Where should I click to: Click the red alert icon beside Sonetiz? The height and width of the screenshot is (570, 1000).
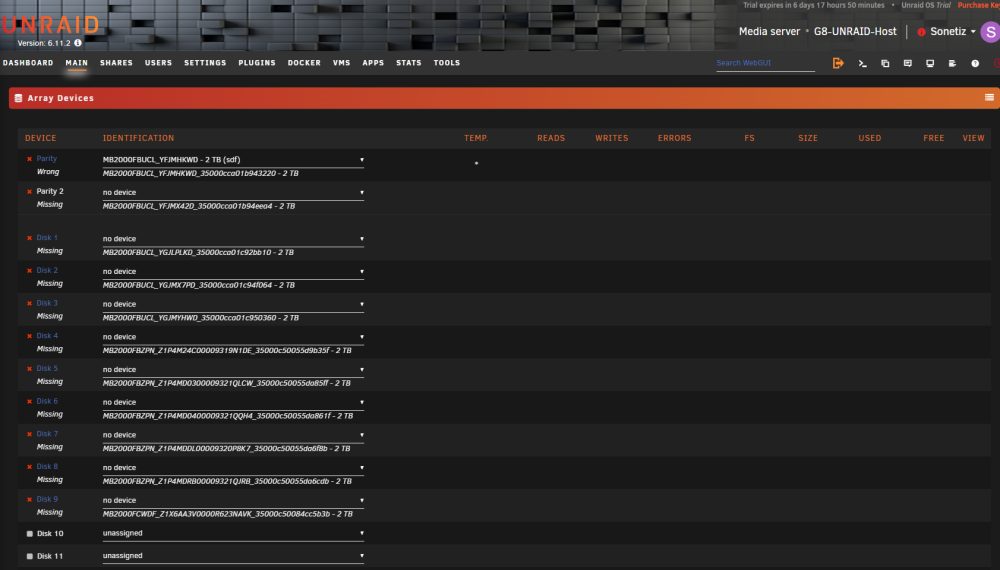pyautogui.click(x=921, y=32)
